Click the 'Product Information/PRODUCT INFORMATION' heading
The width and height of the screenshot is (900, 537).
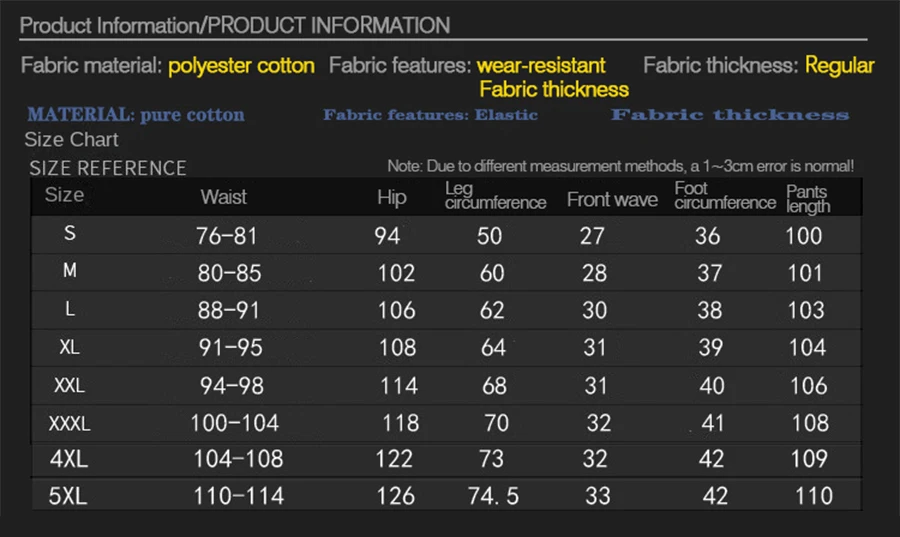[x=235, y=25]
